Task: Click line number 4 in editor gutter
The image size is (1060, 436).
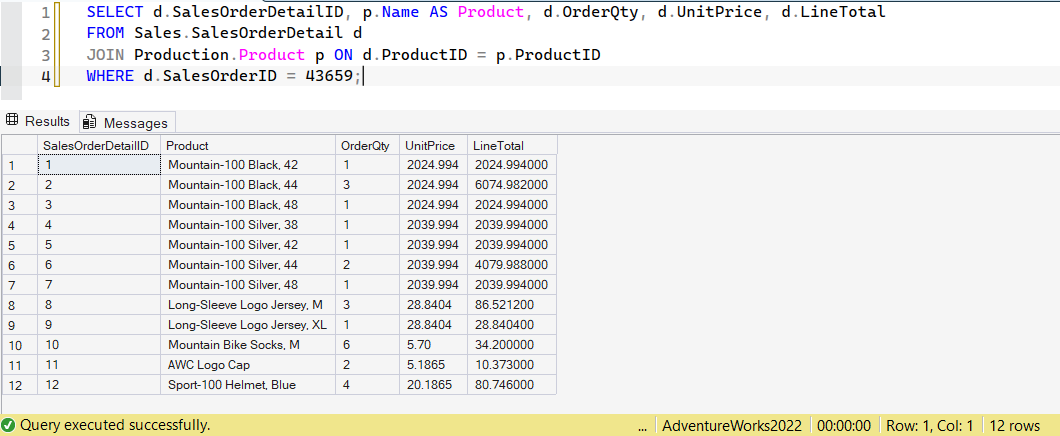Action: 45,77
